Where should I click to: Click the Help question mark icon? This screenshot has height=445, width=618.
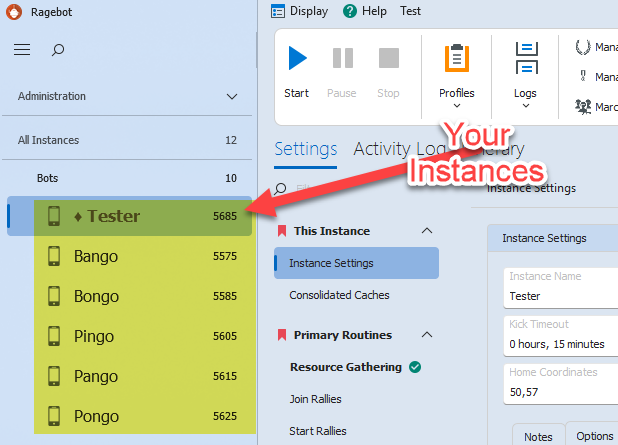(x=350, y=11)
